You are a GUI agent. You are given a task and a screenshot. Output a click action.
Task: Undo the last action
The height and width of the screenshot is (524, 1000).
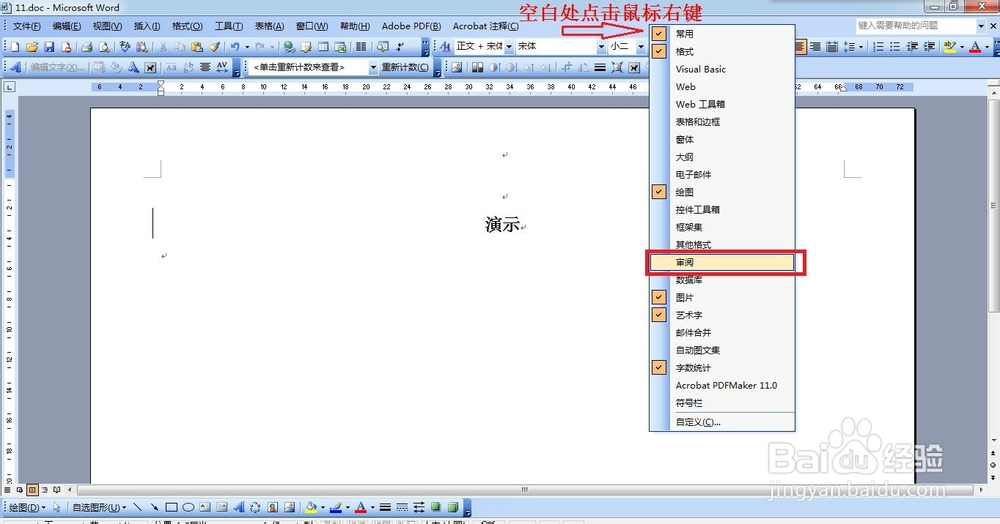(x=235, y=47)
